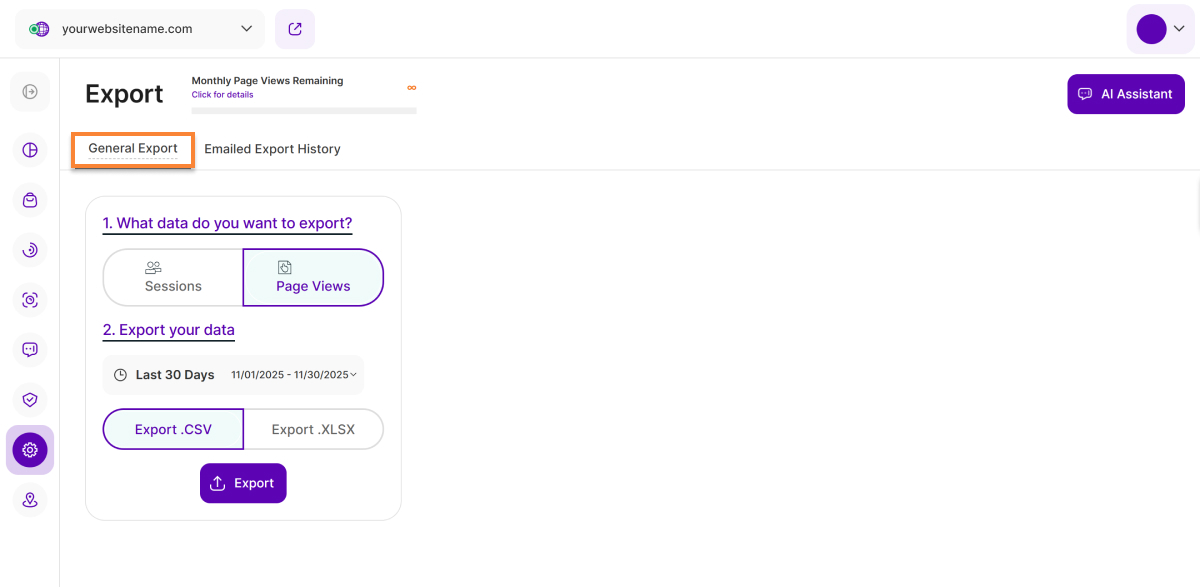Select Sessions as export data
The height and width of the screenshot is (587, 1200).
point(173,277)
